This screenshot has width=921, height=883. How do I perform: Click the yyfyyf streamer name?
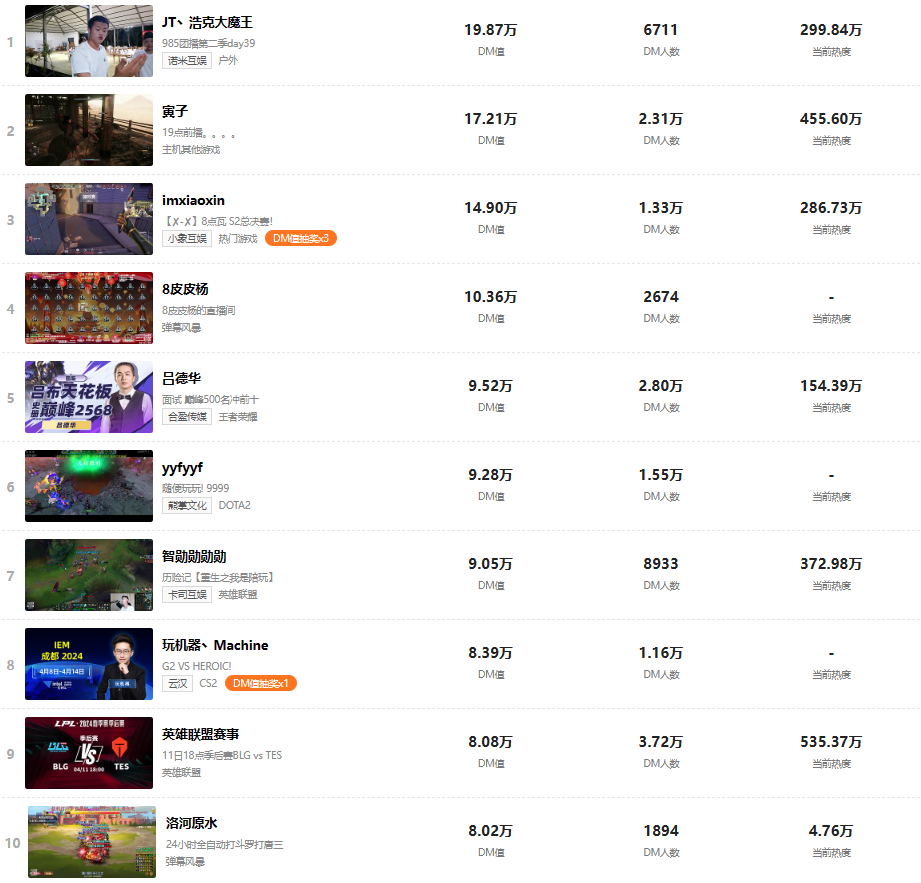[x=182, y=468]
